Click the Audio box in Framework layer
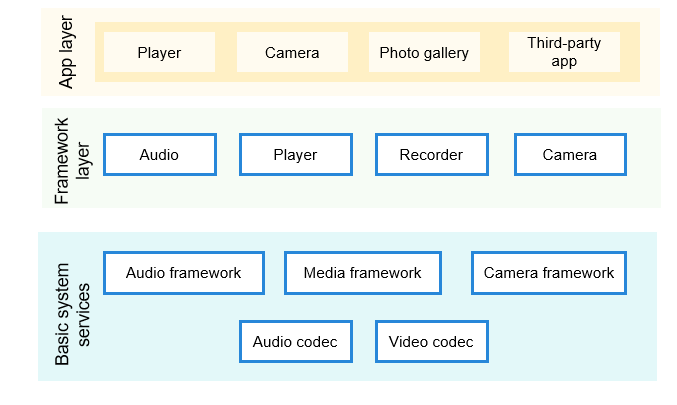Image resolution: width=677 pixels, height=405 pixels. click(159, 155)
